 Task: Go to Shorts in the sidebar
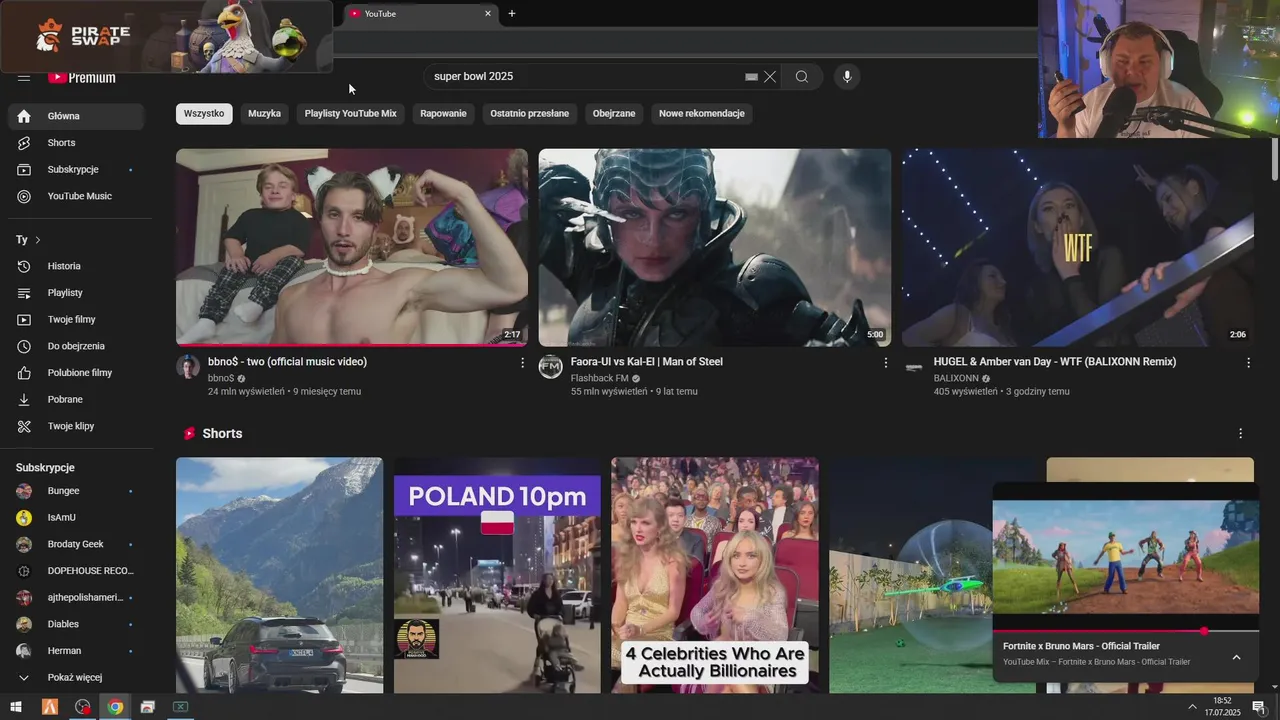click(76, 143)
